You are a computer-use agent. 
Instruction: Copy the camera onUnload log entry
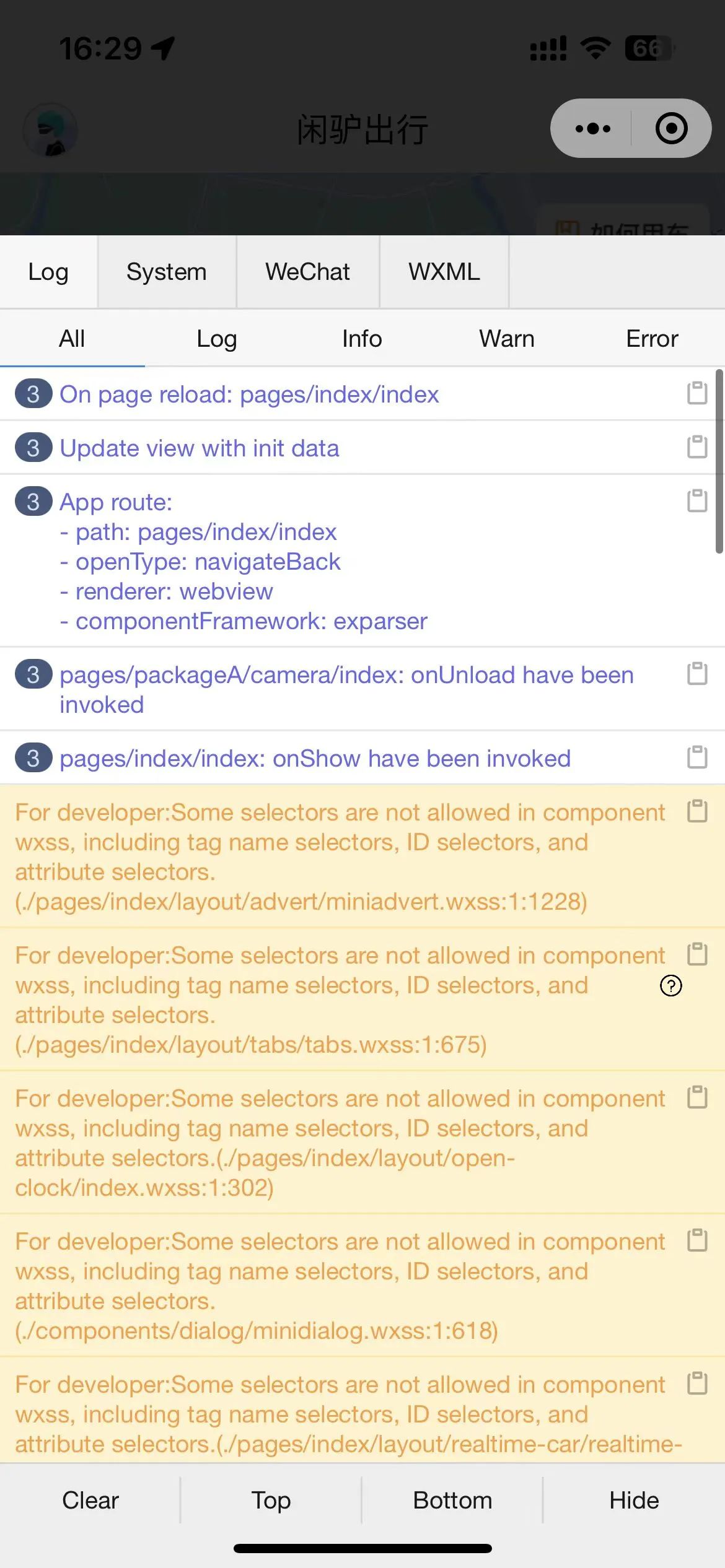coord(697,674)
